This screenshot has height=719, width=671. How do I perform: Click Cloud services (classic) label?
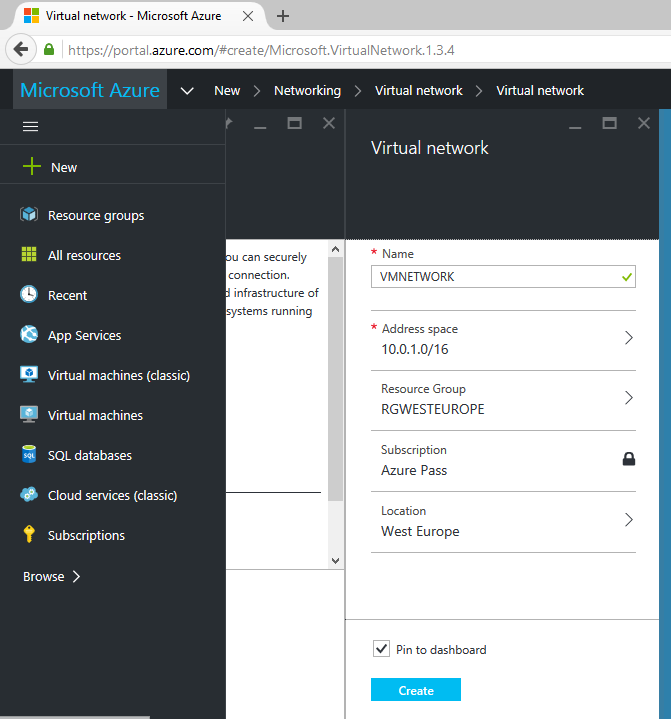112,496
